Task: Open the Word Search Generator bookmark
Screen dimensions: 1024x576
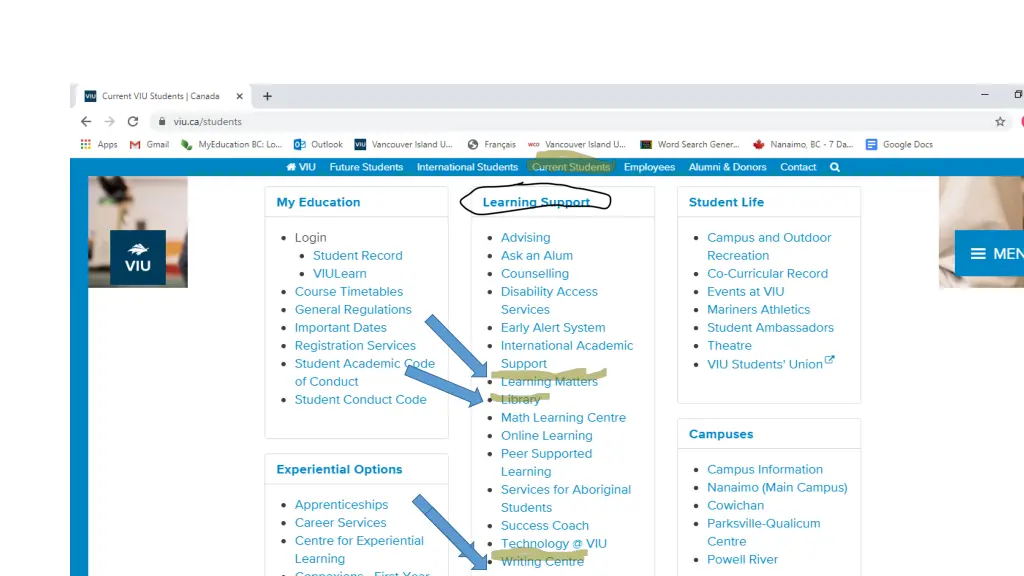Action: click(x=690, y=144)
